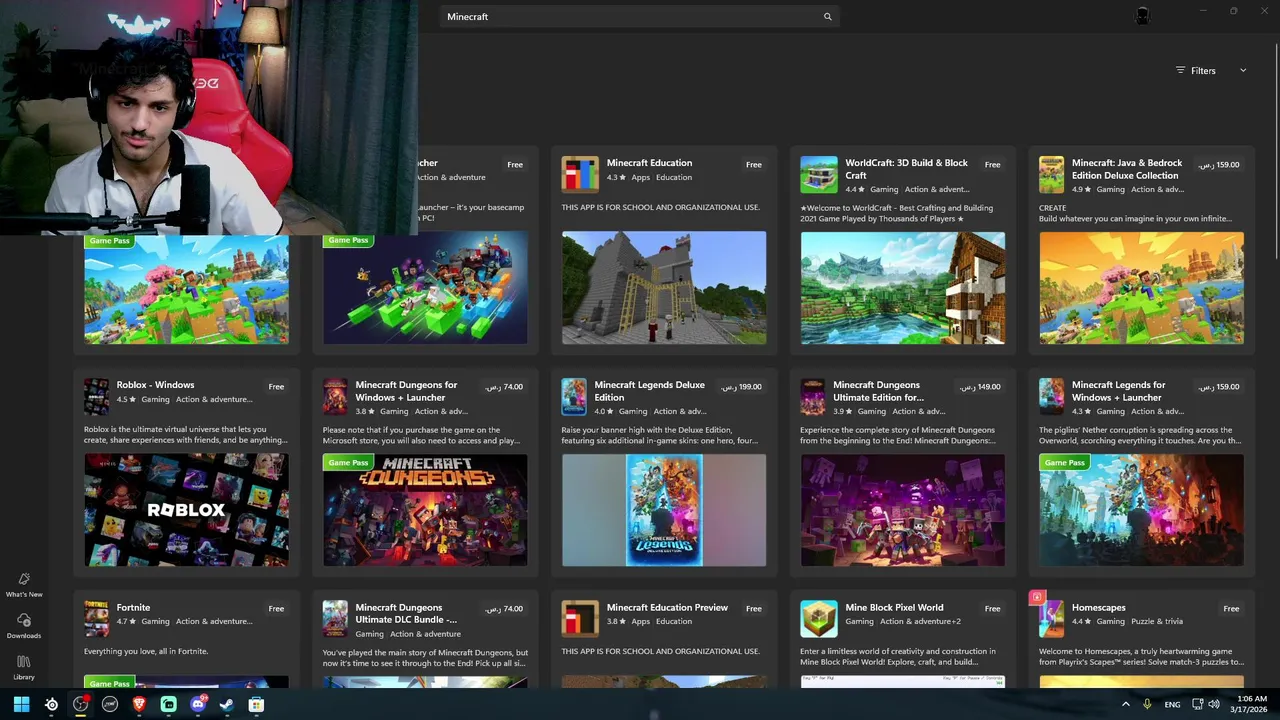
Task: Open the Roblox - Windows title link
Action: (155, 385)
